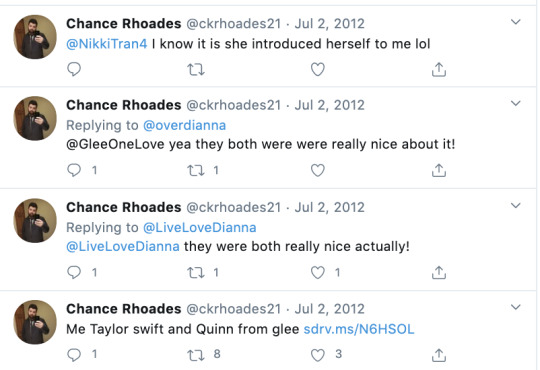Open the sdrv.ms/N6HSOL link
Image resolution: width=540 pixels, height=370 pixels.
tap(359, 329)
